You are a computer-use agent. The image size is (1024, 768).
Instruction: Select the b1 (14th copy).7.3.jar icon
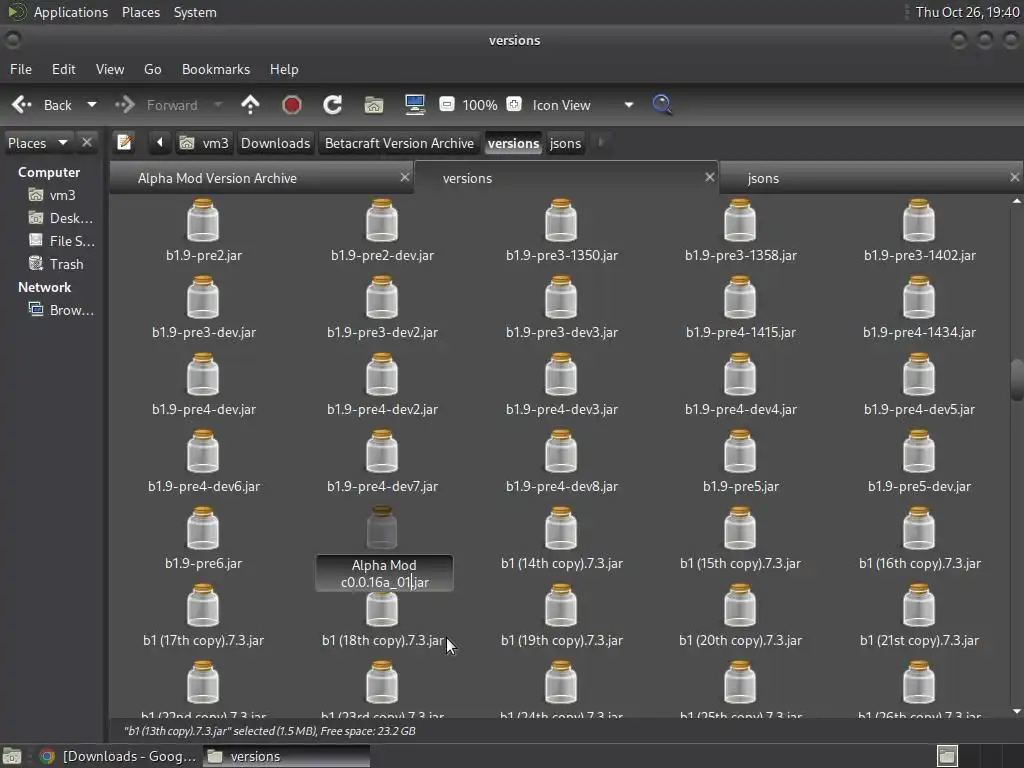tap(561, 529)
